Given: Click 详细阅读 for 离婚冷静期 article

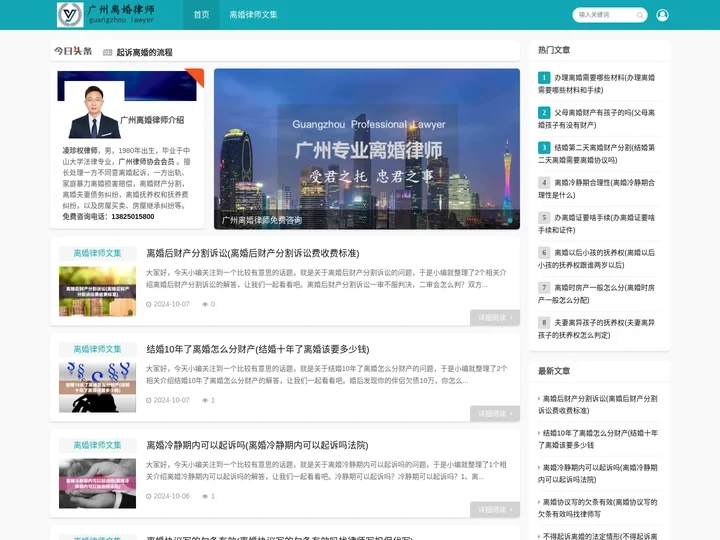Looking at the screenshot, I should 495,510.
